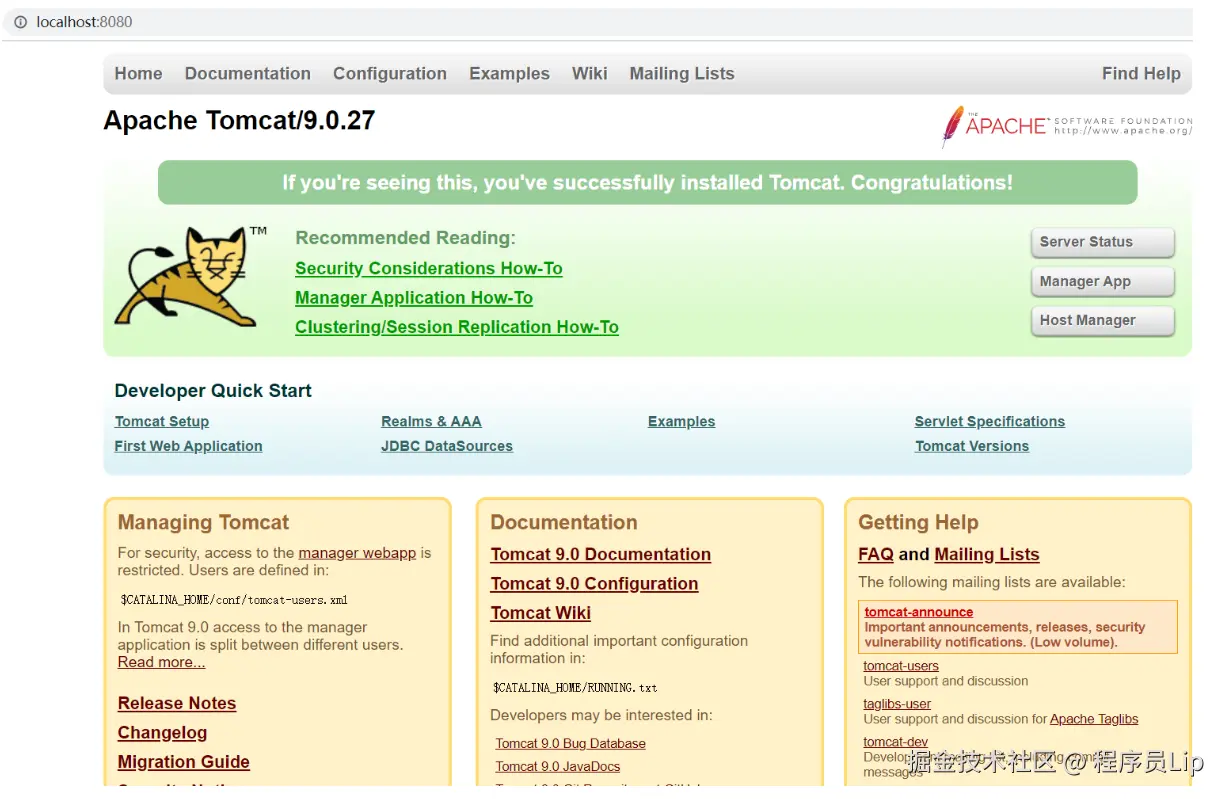Click the Developer Quick Start heading
The width and height of the screenshot is (1227, 799).
213,391
